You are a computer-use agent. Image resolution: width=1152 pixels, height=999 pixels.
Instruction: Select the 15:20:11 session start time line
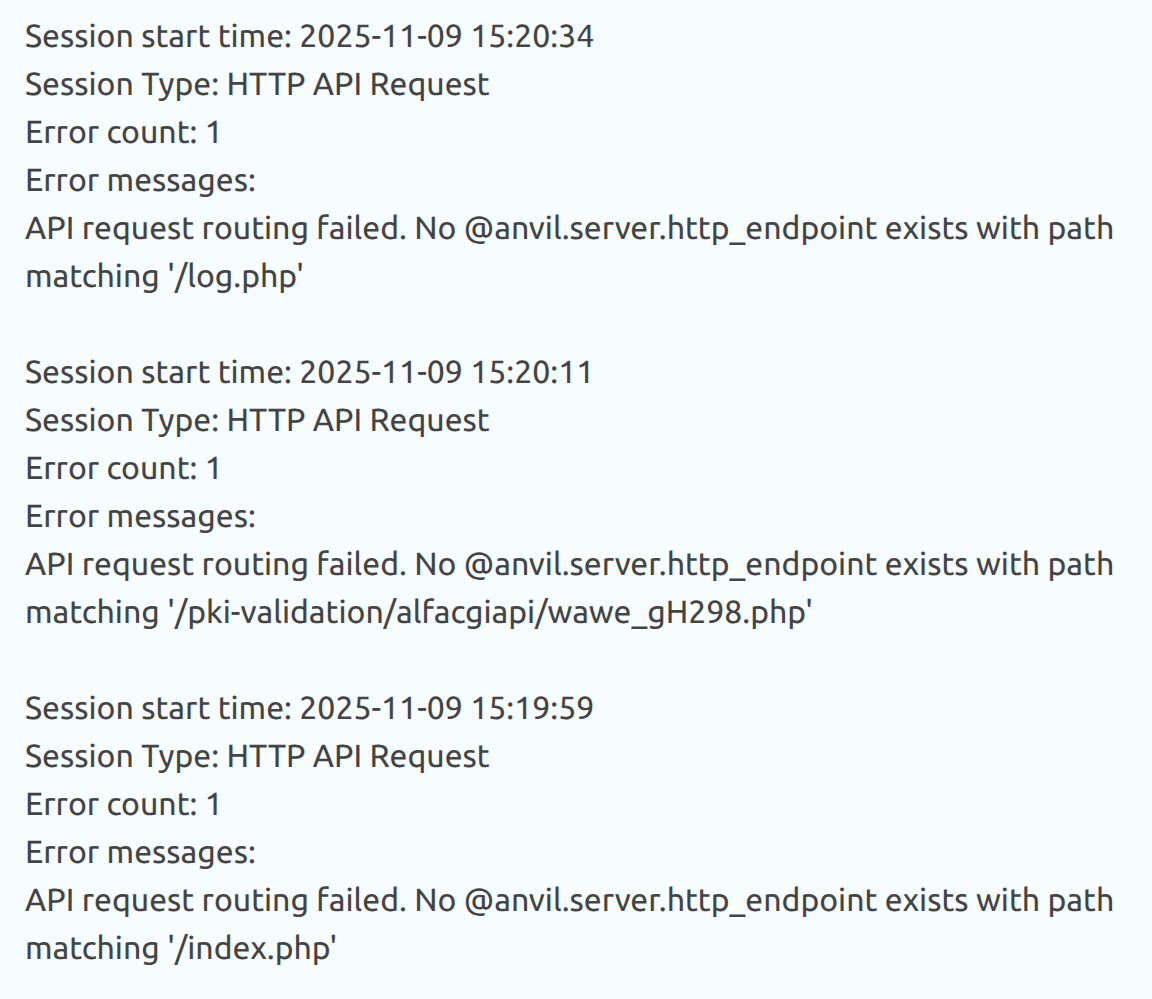point(309,373)
